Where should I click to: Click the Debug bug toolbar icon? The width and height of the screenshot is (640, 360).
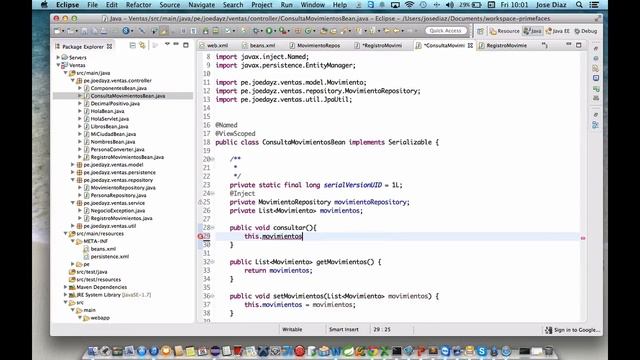point(256,31)
